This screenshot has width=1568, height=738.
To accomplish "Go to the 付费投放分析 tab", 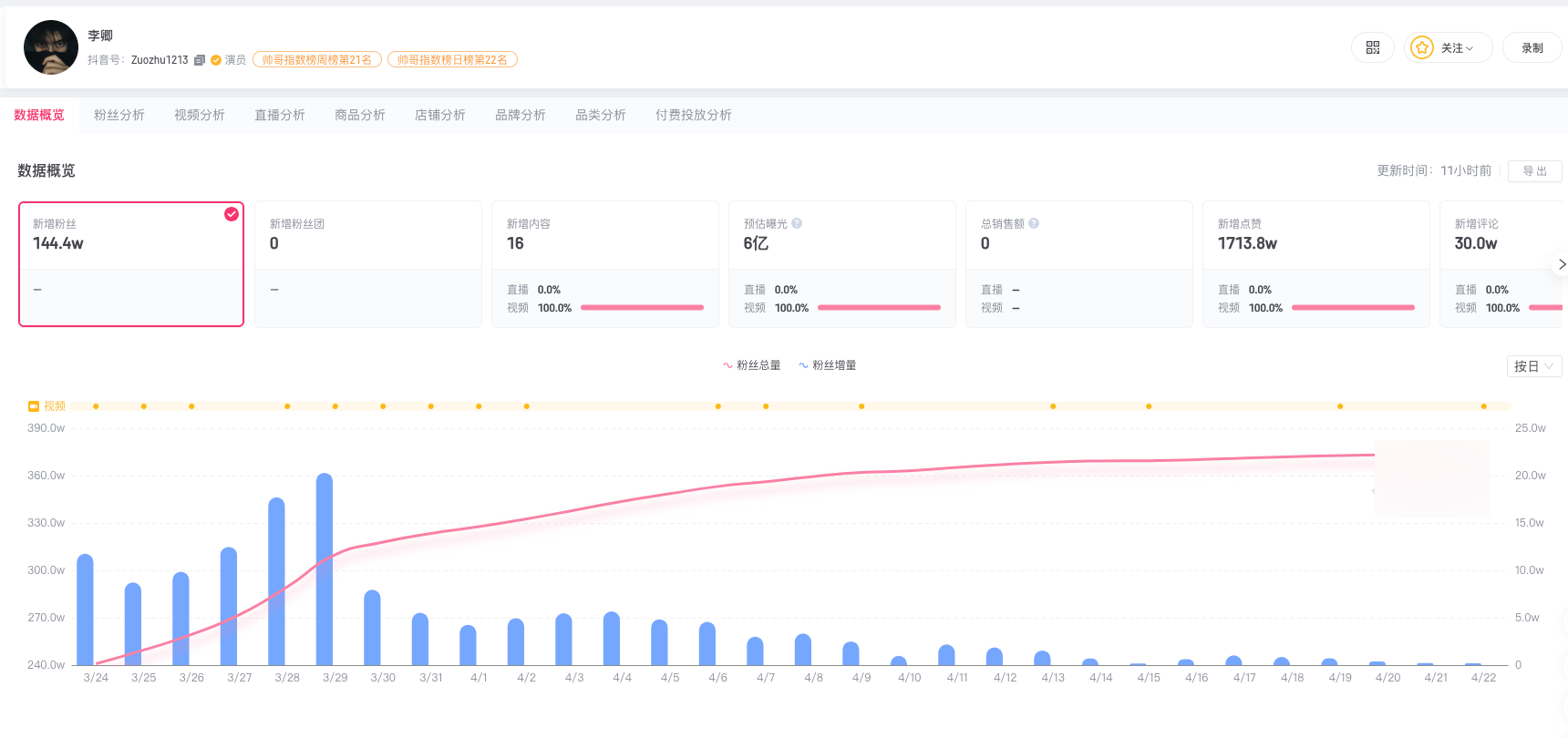I will [x=693, y=115].
